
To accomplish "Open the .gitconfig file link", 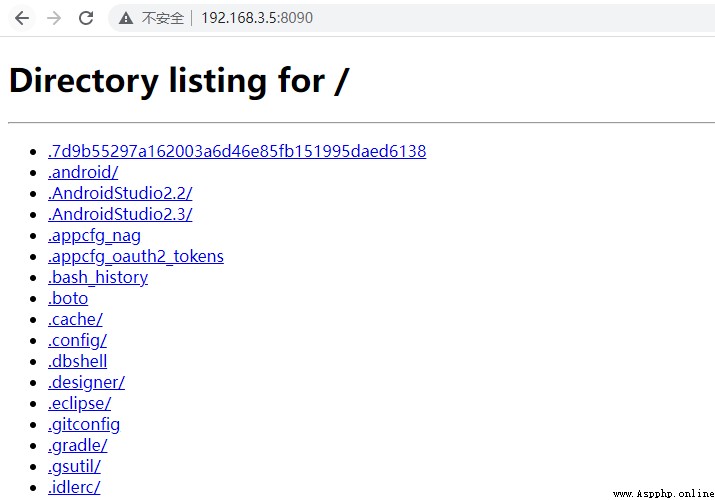I will coord(84,424).
